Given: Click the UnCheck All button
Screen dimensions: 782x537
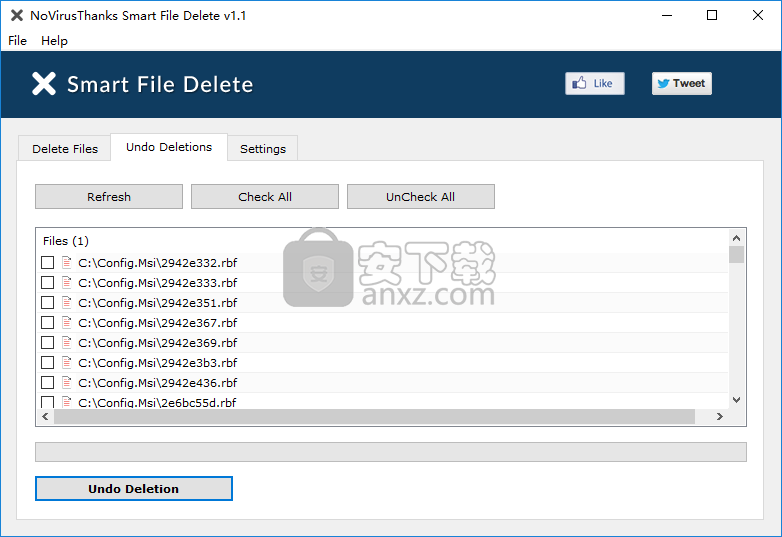Looking at the screenshot, I should [x=420, y=196].
